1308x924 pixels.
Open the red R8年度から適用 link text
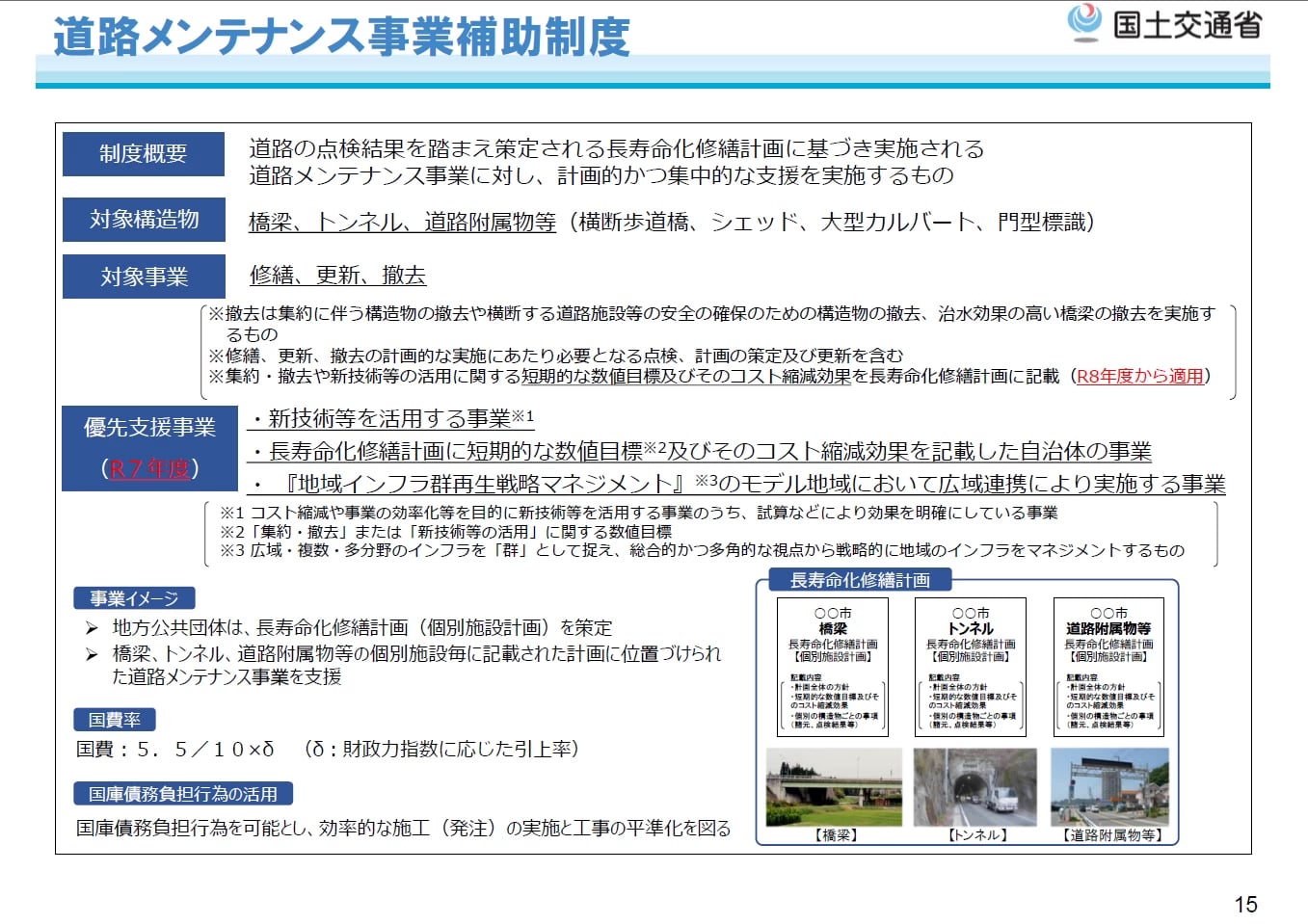[x=1139, y=377]
